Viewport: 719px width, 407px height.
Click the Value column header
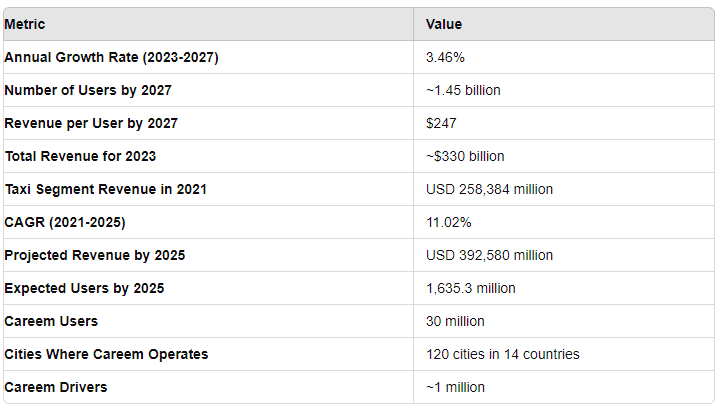[x=444, y=24]
